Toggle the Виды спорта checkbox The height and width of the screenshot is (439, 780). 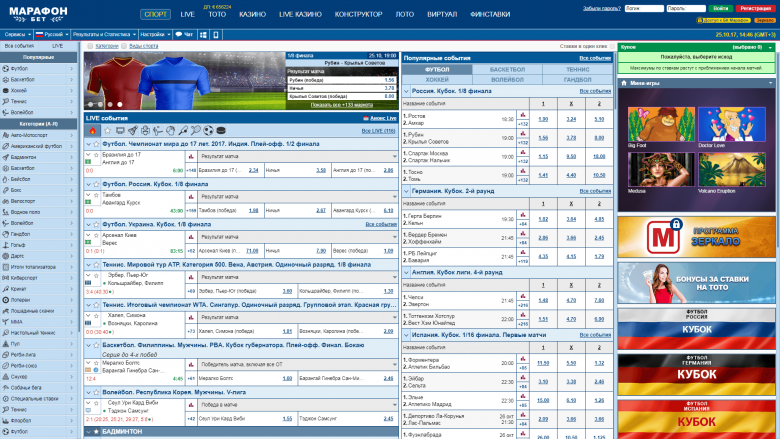(x=124, y=46)
